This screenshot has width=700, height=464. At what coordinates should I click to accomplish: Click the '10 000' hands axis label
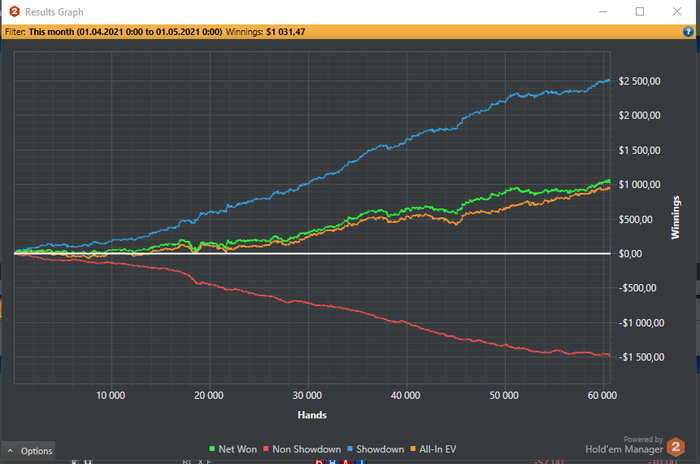tap(111, 396)
